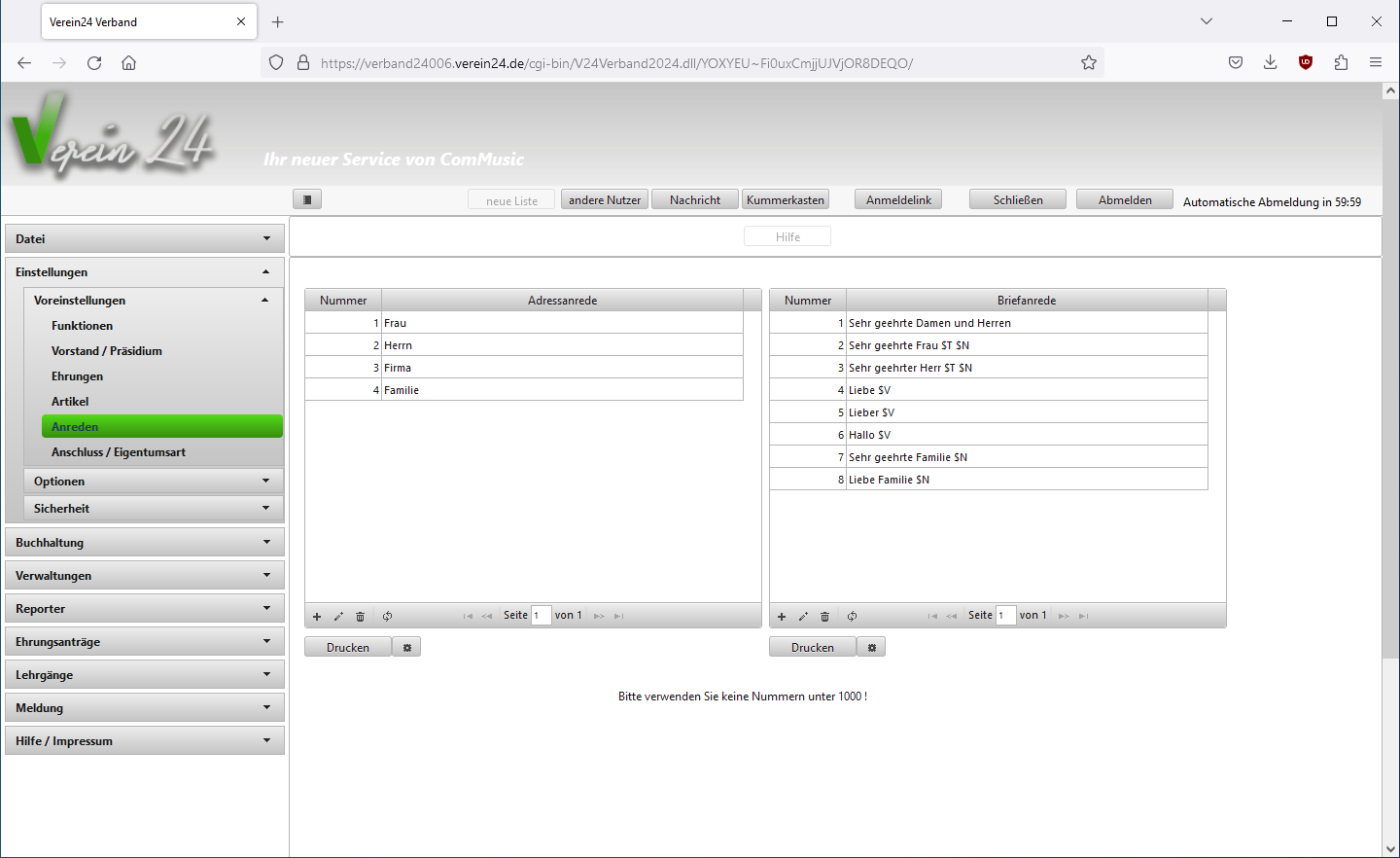1400x858 pixels.
Task: Click the Kummerkasten button
Action: (x=786, y=199)
